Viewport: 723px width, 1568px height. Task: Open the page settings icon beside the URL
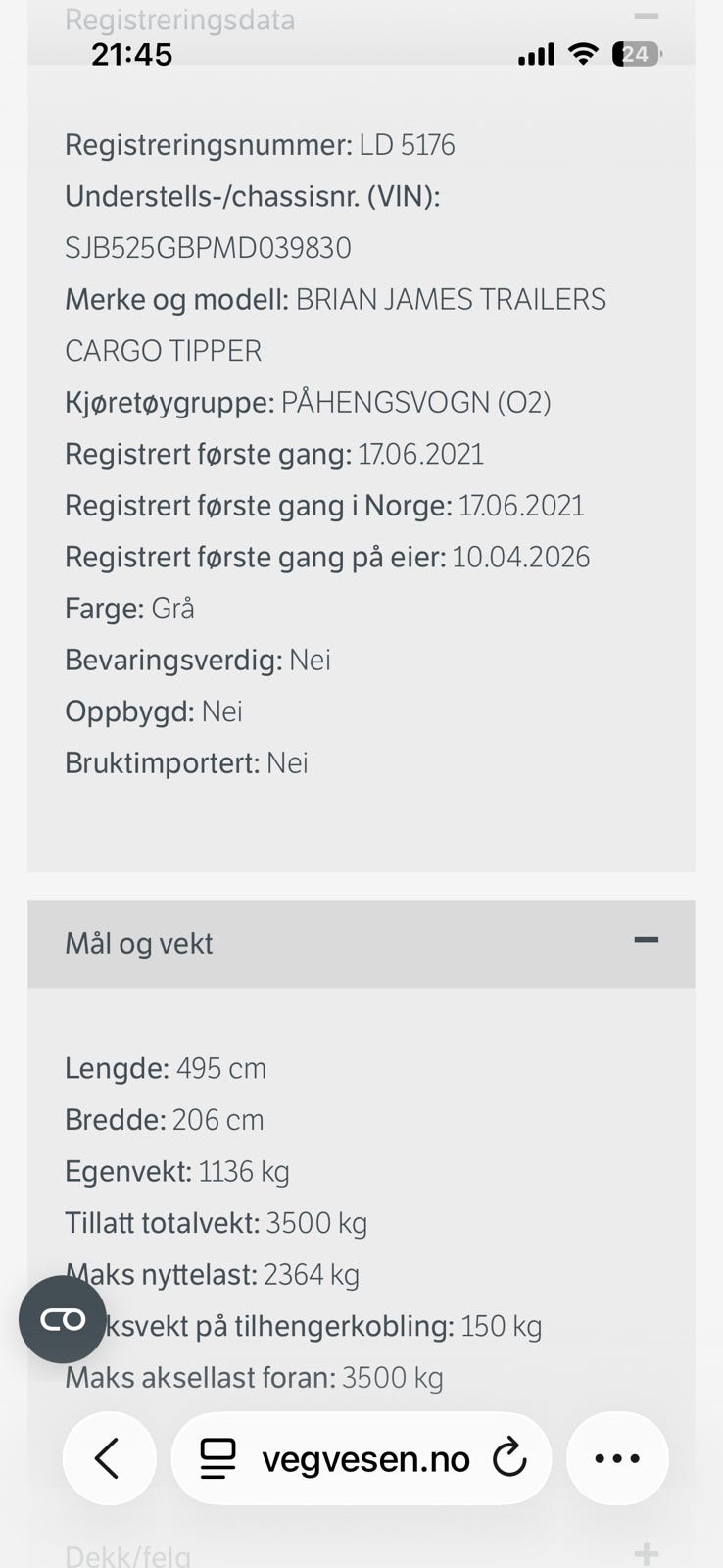[218, 1458]
